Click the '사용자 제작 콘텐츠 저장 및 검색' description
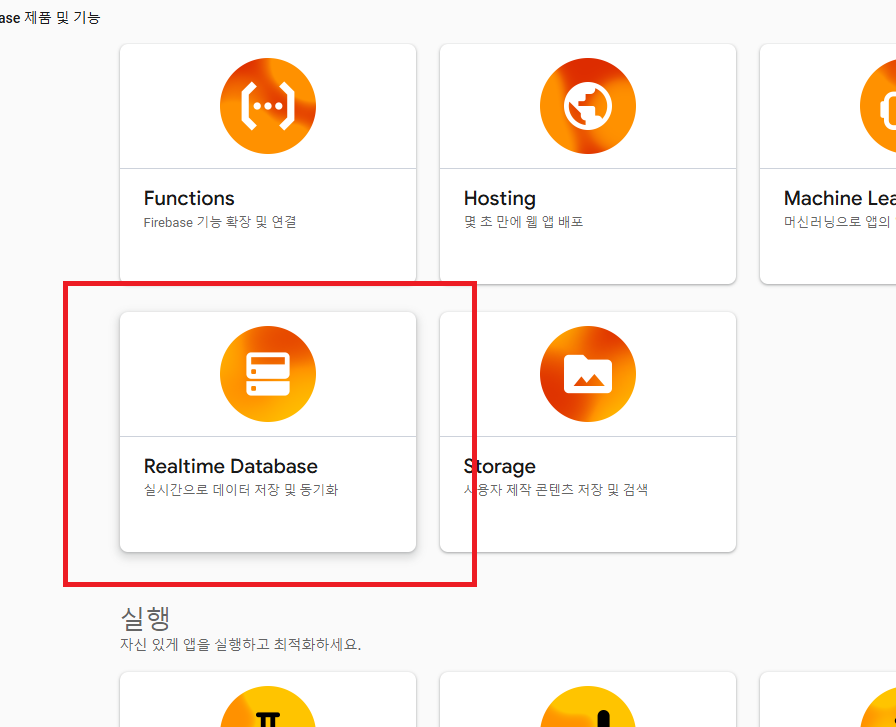896x727 pixels. (555, 490)
